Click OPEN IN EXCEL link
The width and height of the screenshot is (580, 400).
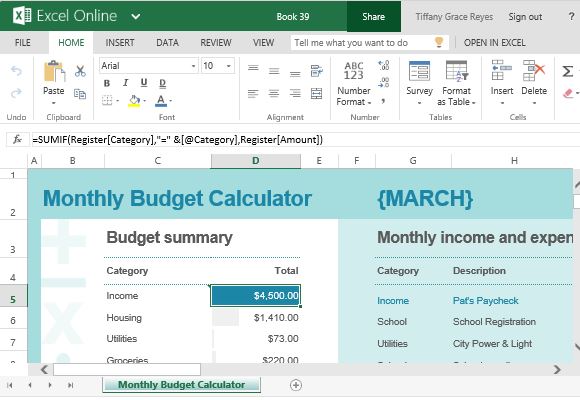pyautogui.click(x=495, y=43)
